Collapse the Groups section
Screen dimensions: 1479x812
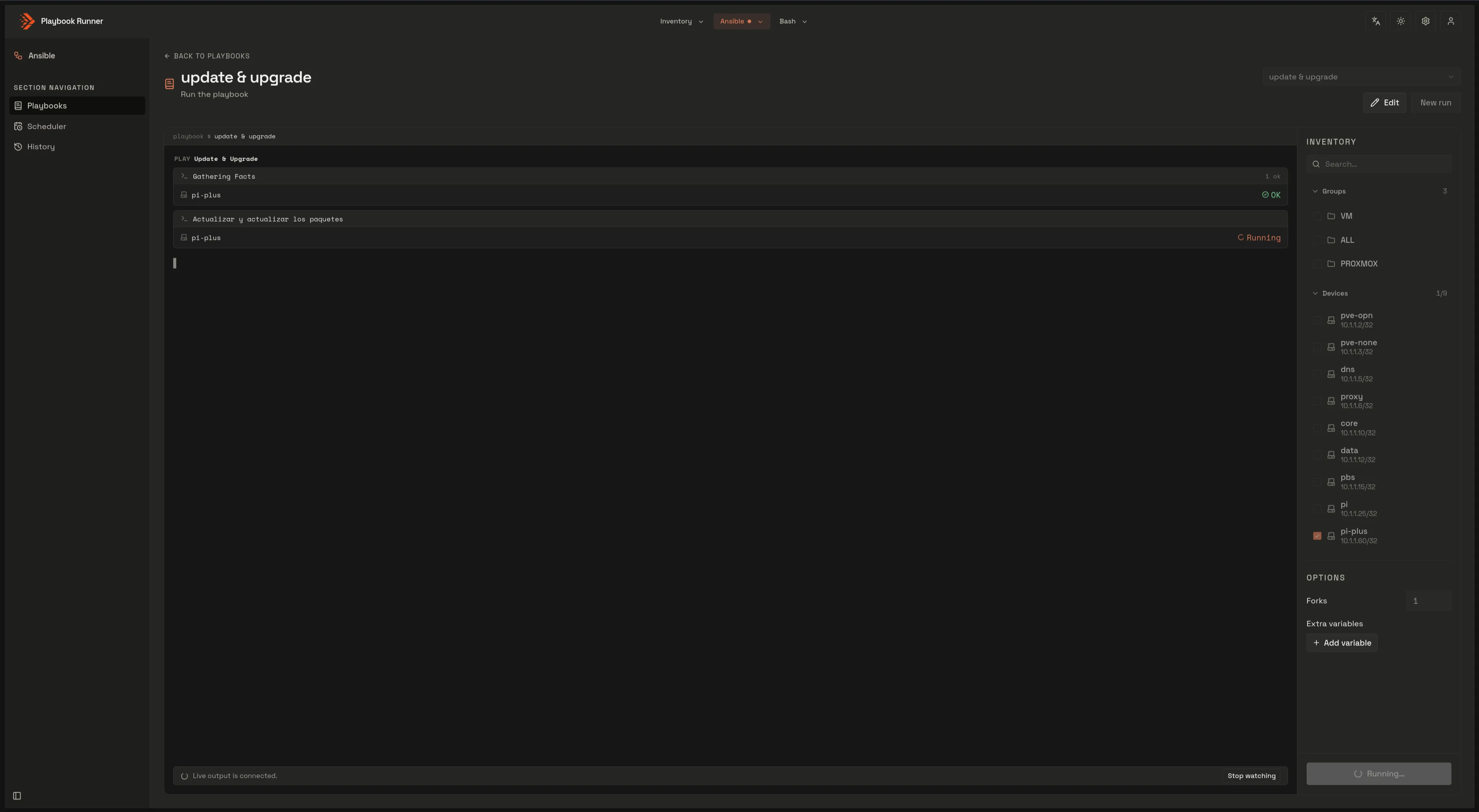click(1380, 191)
